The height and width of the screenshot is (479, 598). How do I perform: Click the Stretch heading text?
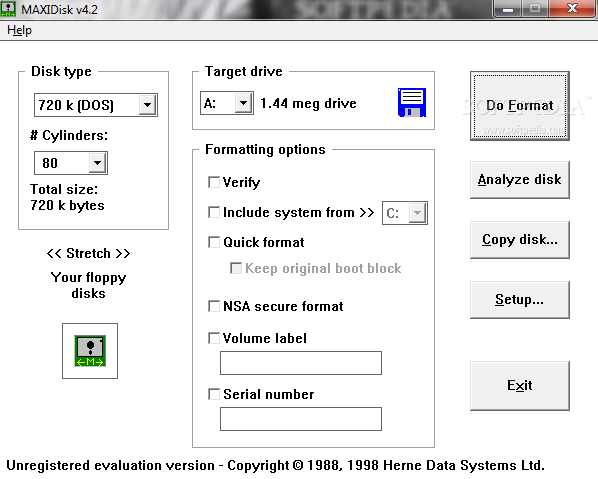(88, 253)
